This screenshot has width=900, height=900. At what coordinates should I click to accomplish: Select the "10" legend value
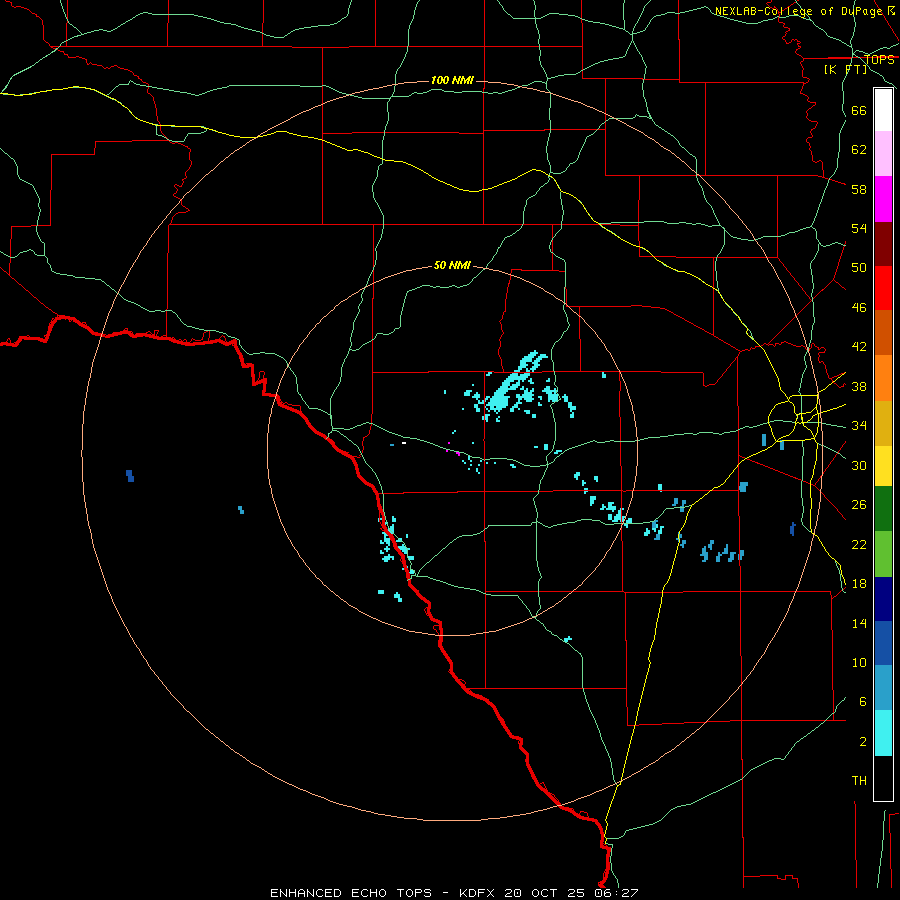(859, 662)
